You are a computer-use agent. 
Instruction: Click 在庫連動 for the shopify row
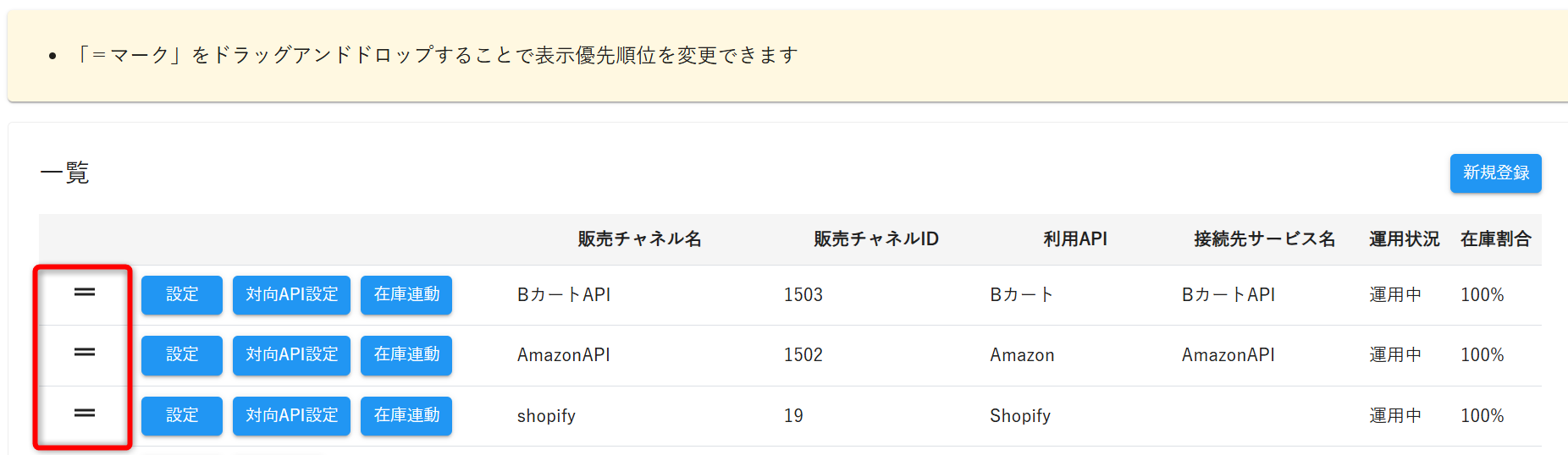[406, 416]
